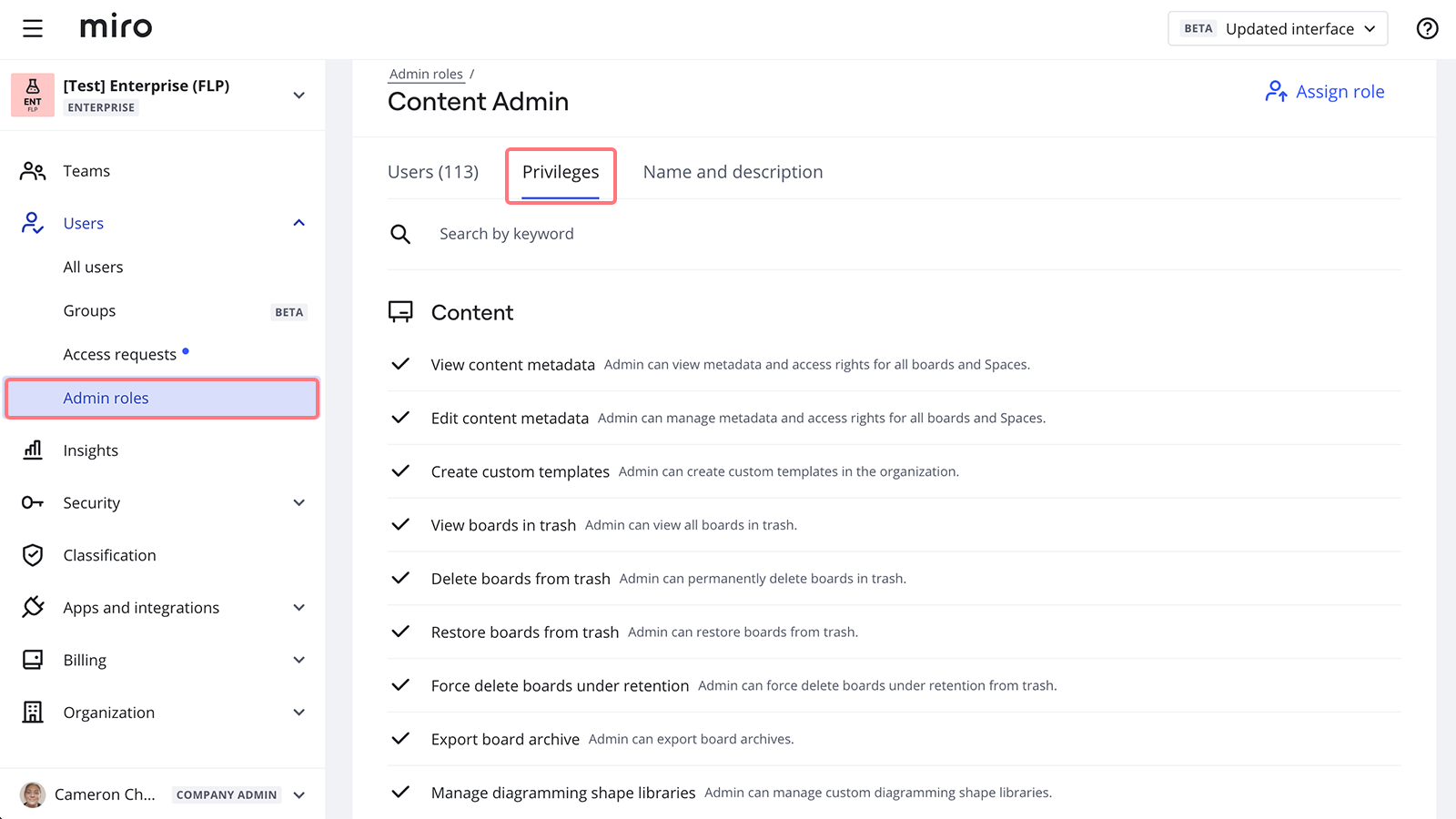Click the search magnifier icon
The height and width of the screenshot is (819, 1456).
400,234
